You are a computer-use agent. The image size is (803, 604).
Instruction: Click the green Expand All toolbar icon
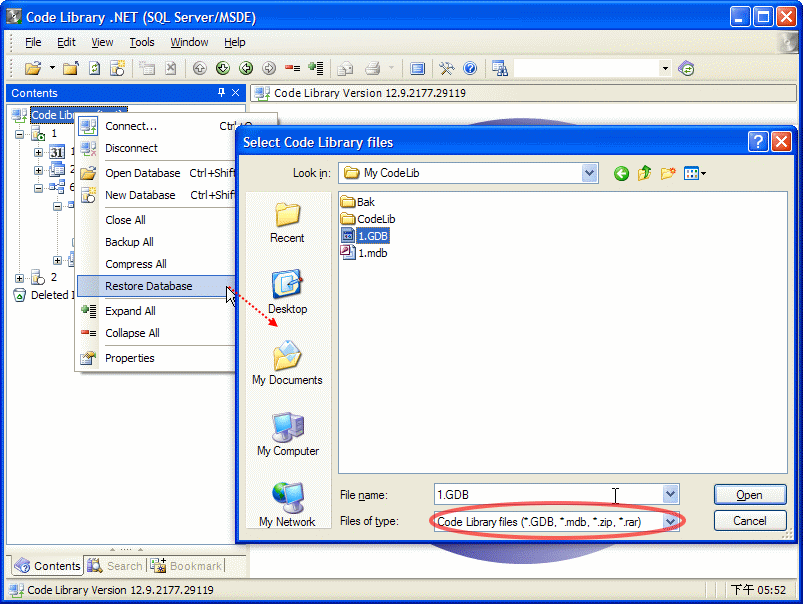[x=315, y=68]
